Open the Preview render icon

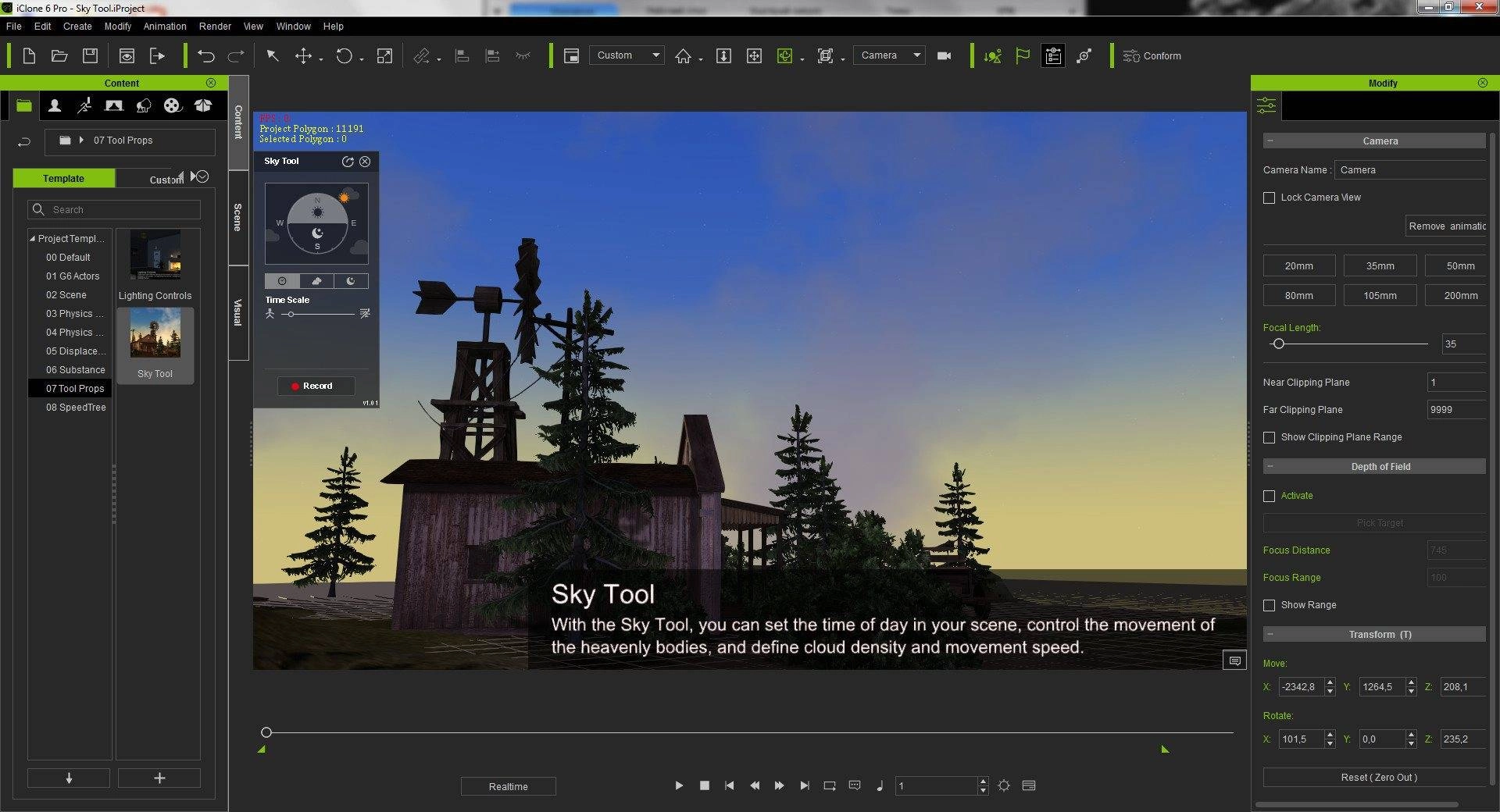click(x=127, y=56)
